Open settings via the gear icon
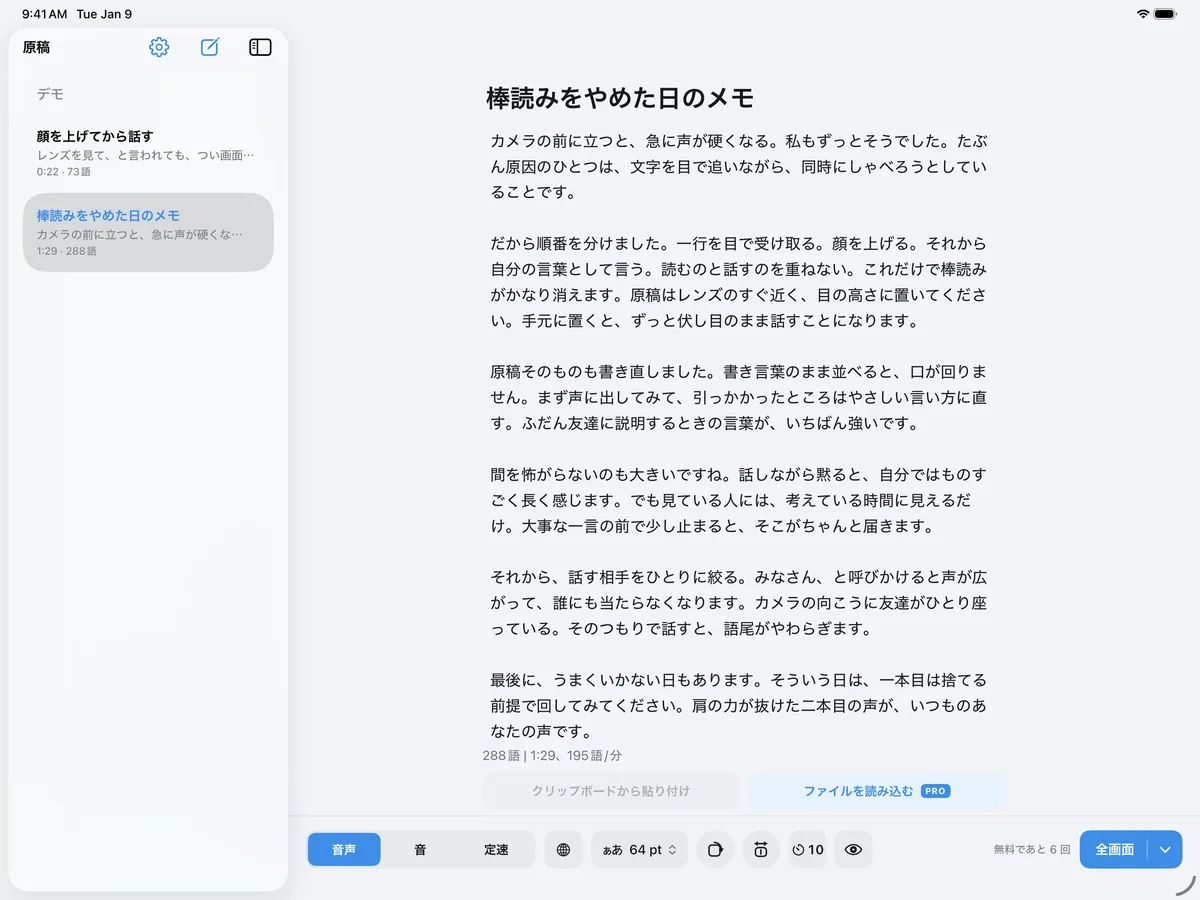Viewport: 1200px width, 900px height. 159,47
